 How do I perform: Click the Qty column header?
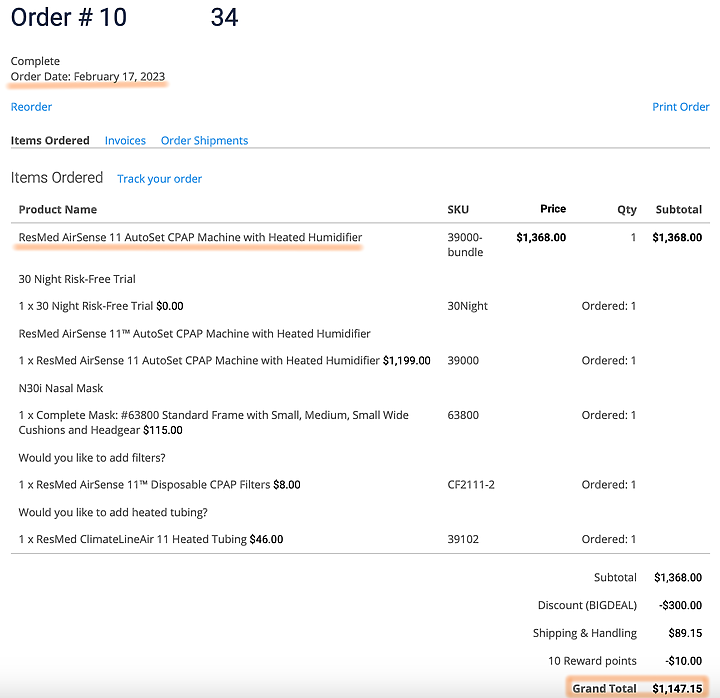pos(627,210)
